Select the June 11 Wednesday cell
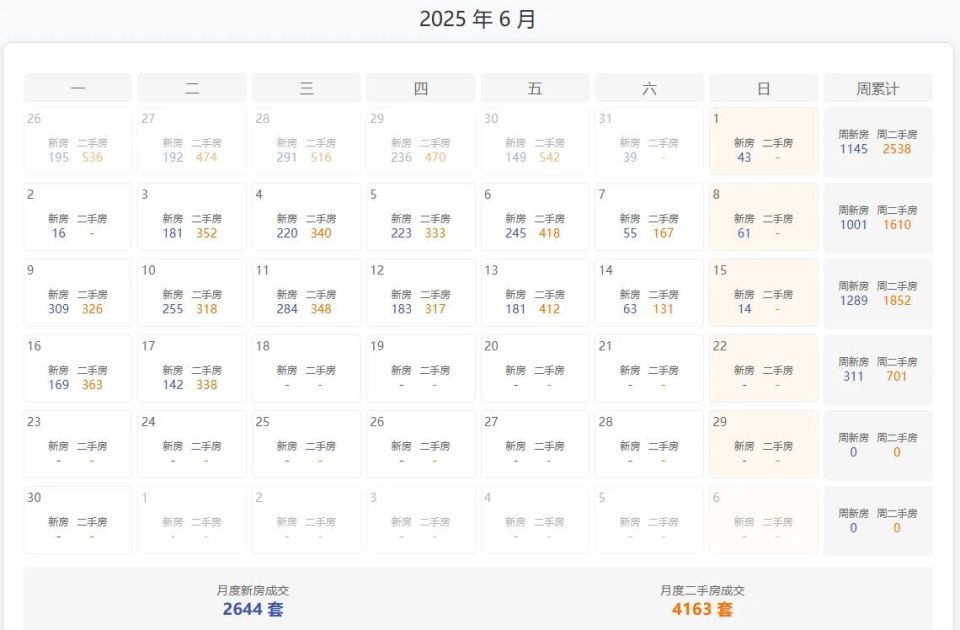The height and width of the screenshot is (630, 960). 306,293
